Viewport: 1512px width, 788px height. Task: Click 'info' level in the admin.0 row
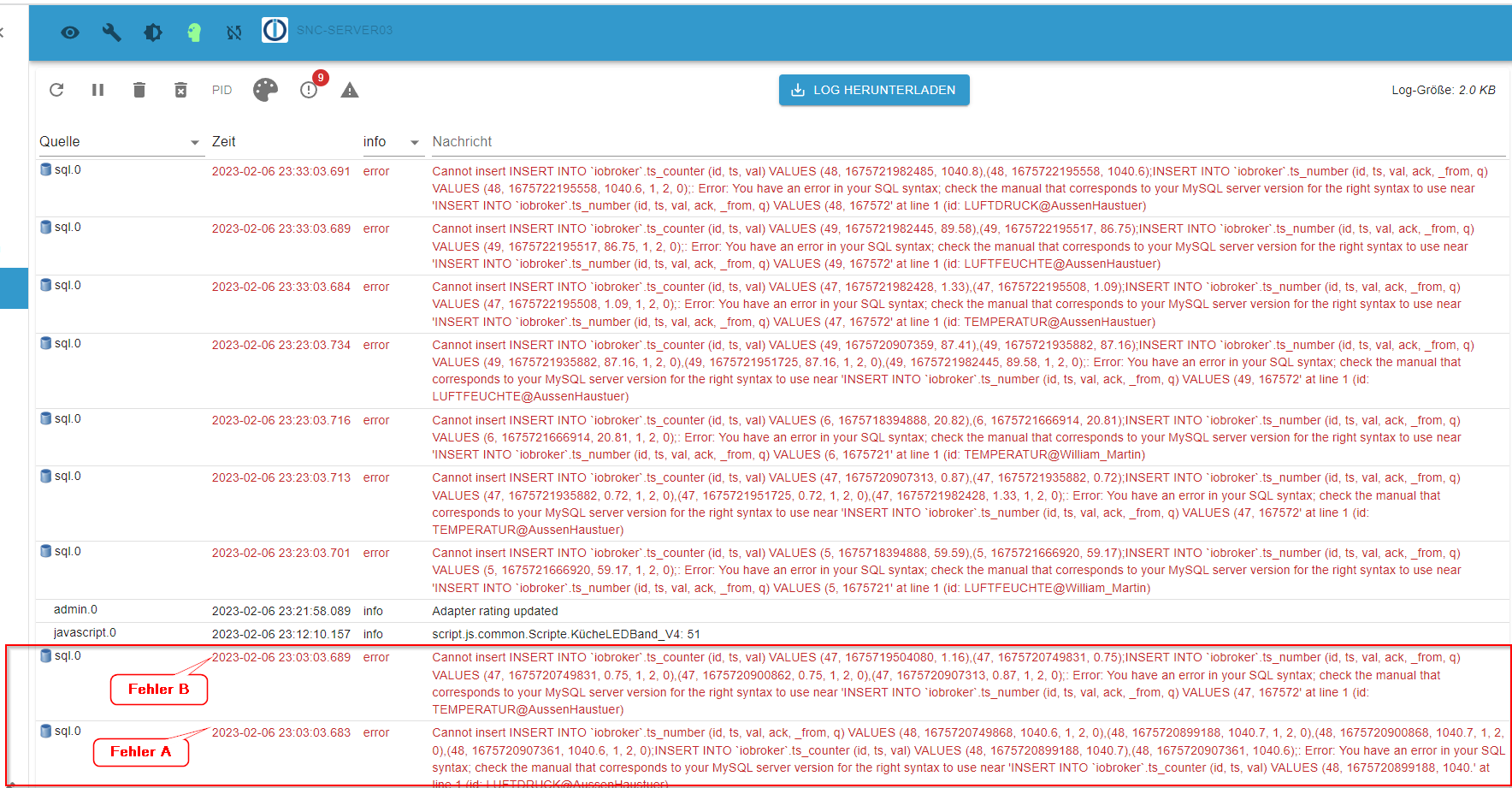coord(373,611)
